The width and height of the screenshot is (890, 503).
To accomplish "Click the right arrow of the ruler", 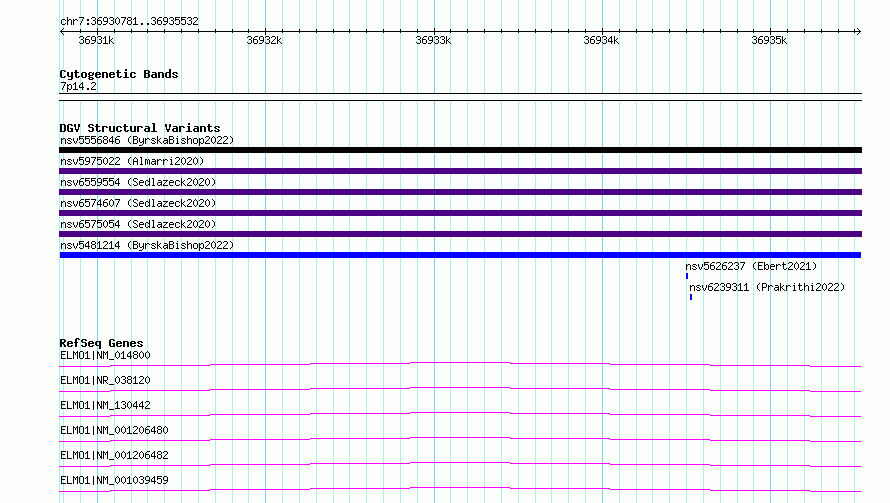I will coord(858,31).
